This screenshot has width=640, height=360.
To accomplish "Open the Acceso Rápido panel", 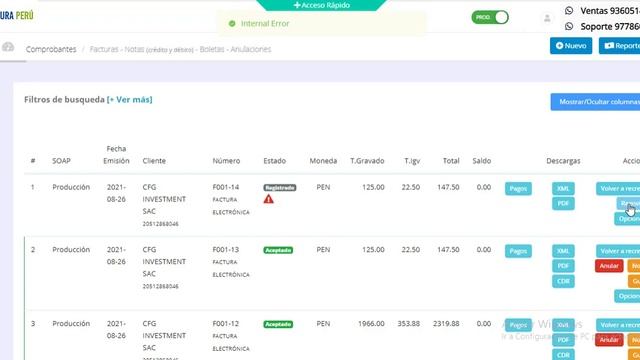I will coord(322,5).
